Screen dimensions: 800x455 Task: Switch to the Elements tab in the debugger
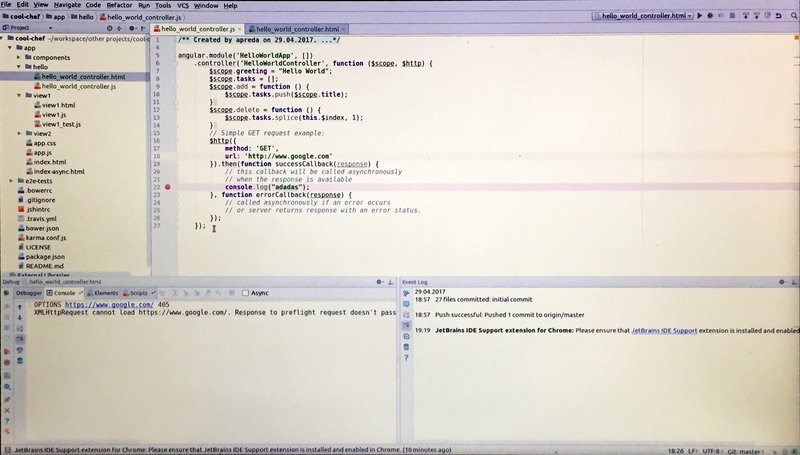[105, 293]
